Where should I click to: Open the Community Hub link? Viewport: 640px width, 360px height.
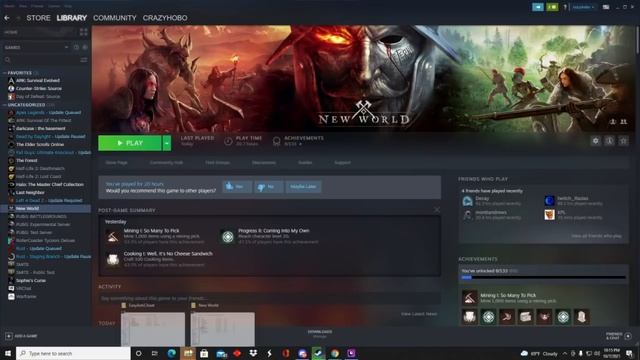click(x=166, y=162)
